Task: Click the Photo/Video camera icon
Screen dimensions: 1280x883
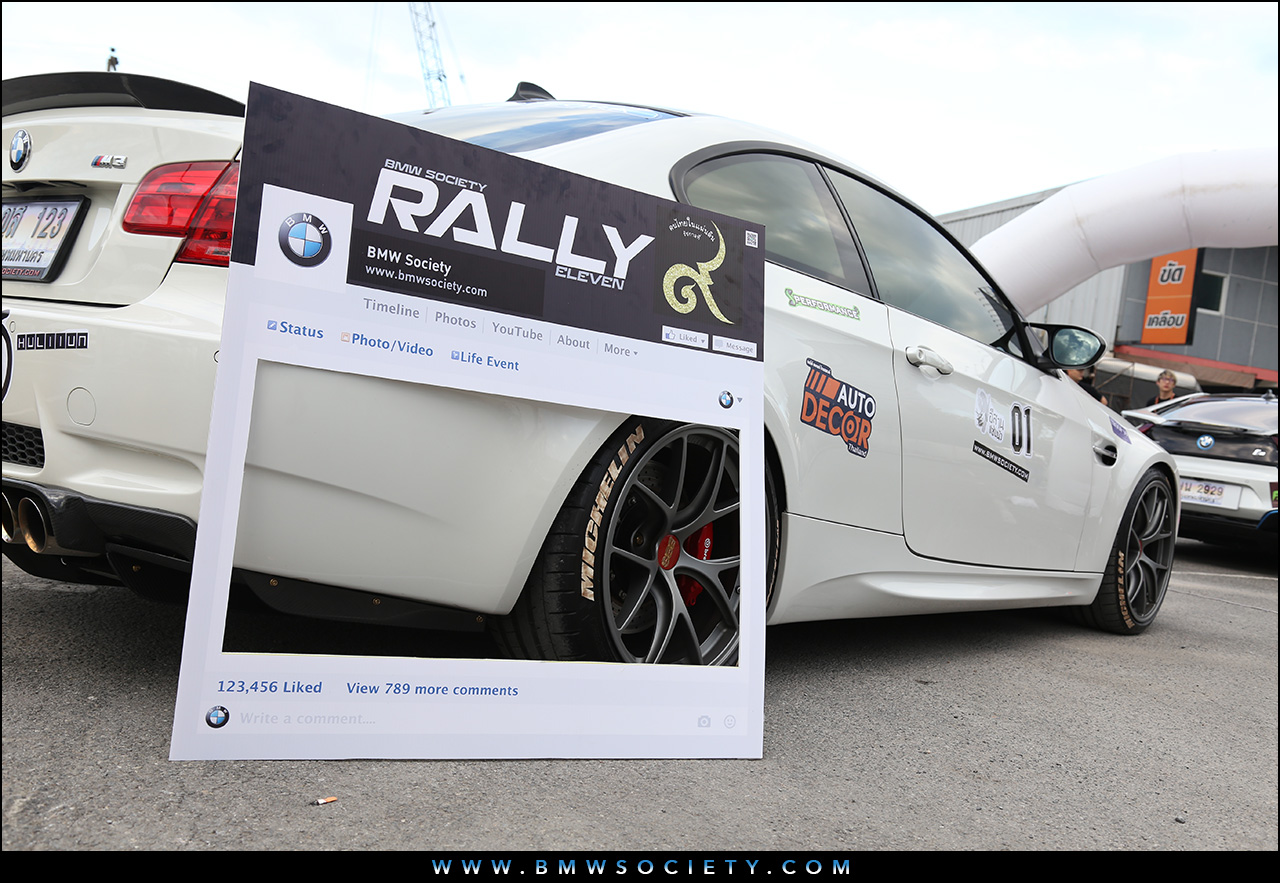Action: click(x=345, y=338)
